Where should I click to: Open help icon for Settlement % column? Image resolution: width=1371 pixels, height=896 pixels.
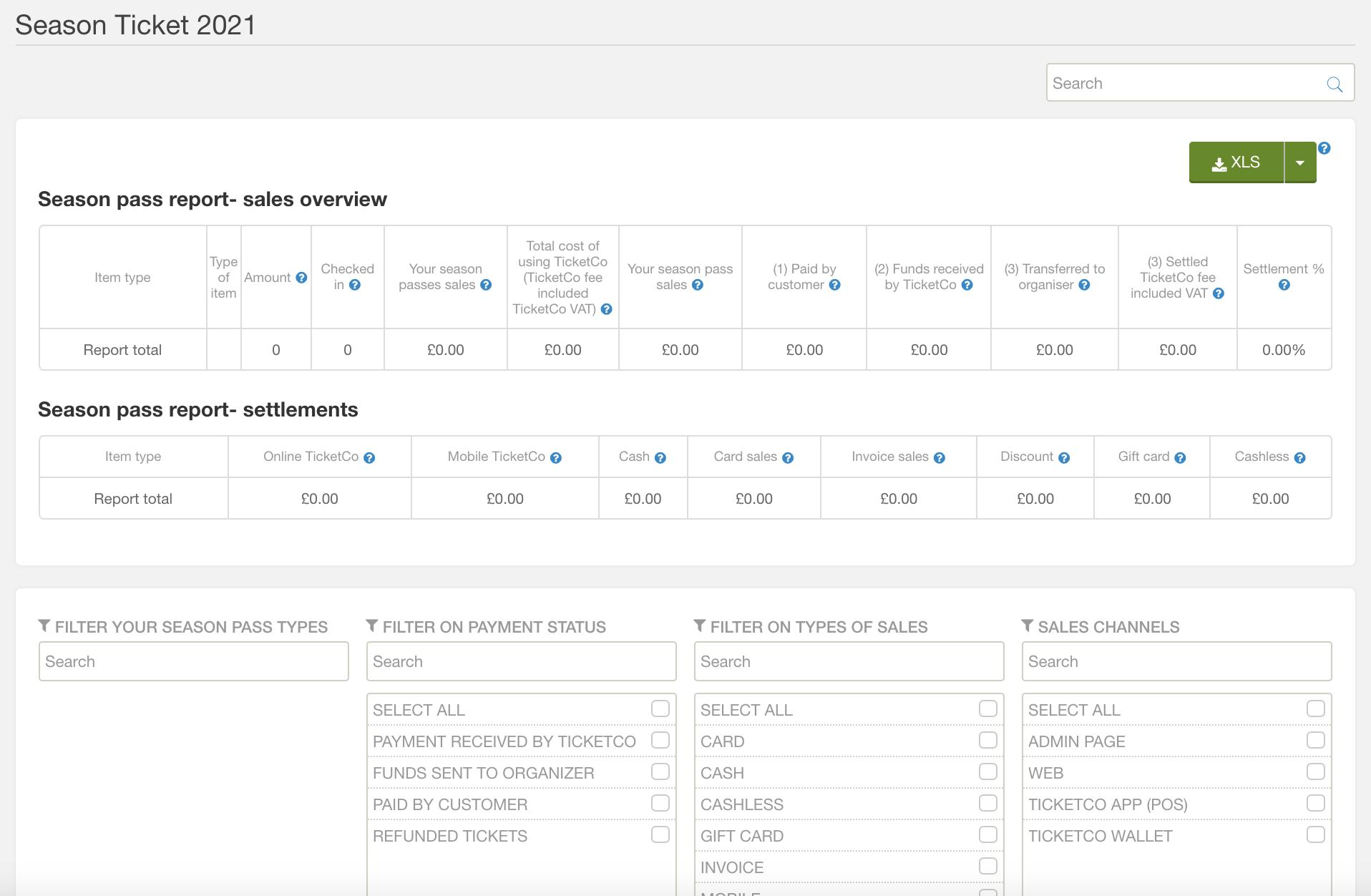(1284, 285)
